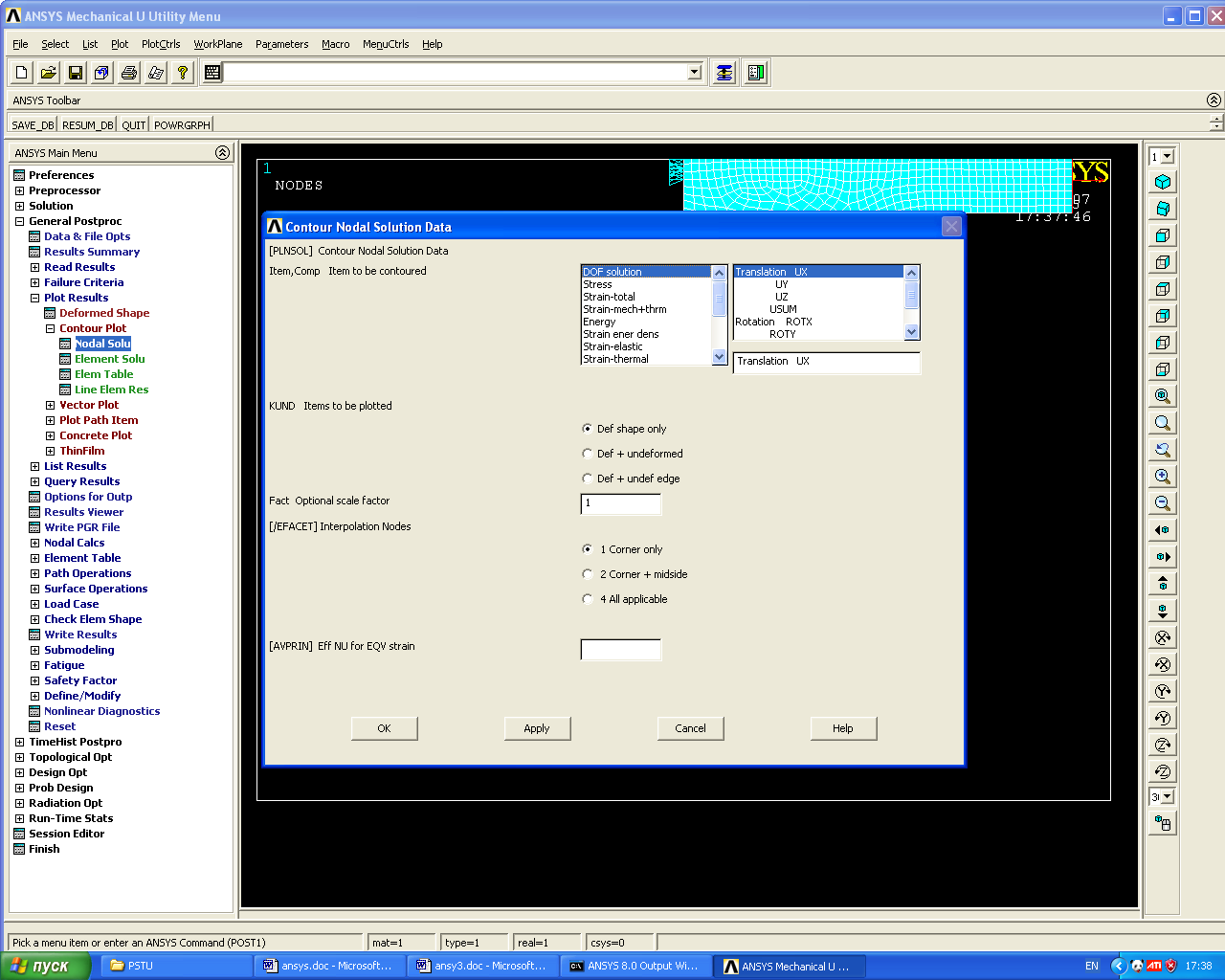Pan model left arrow icon

[x=1163, y=530]
